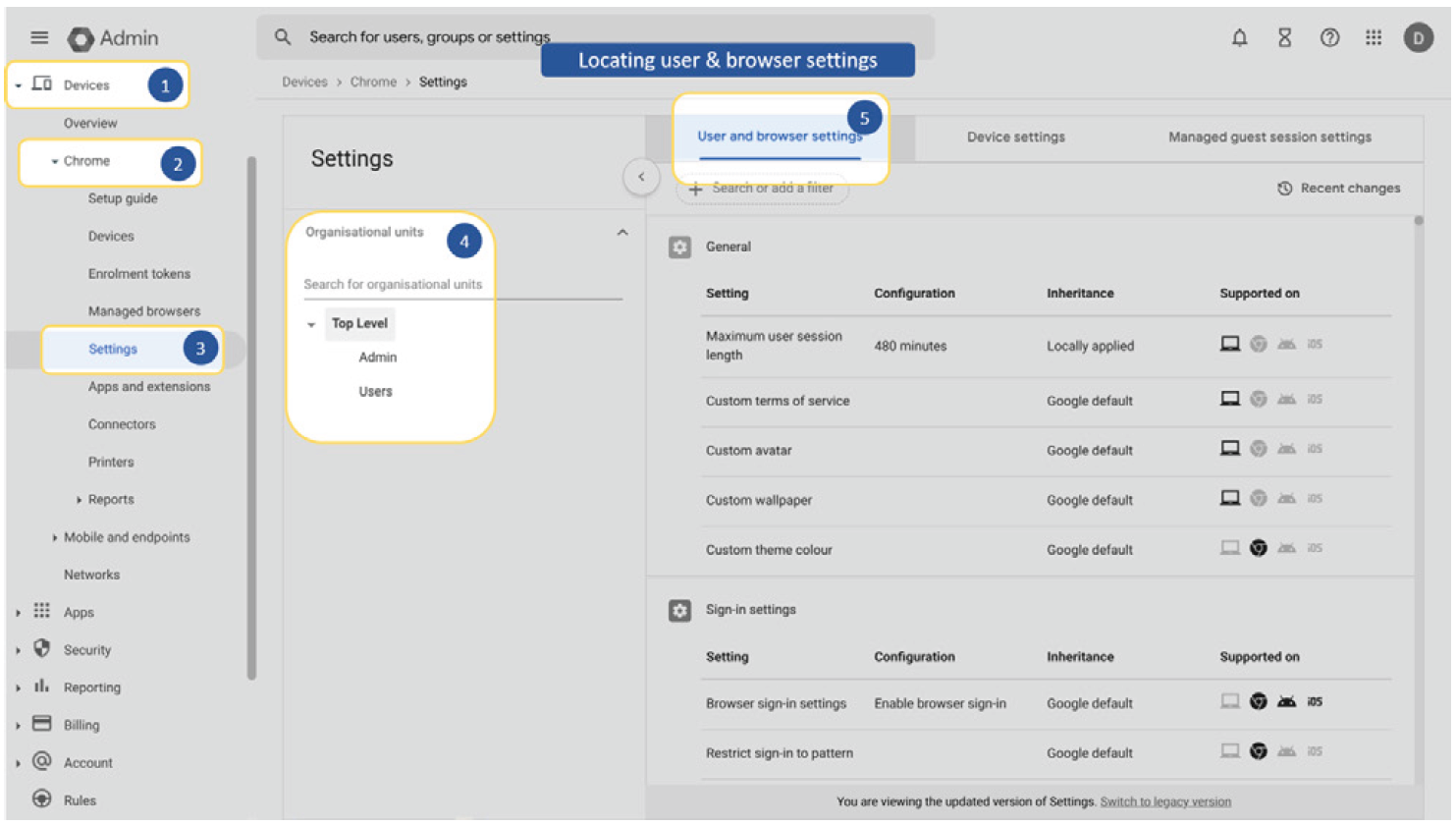
Task: Open the Google apps grid
Action: point(1374,37)
